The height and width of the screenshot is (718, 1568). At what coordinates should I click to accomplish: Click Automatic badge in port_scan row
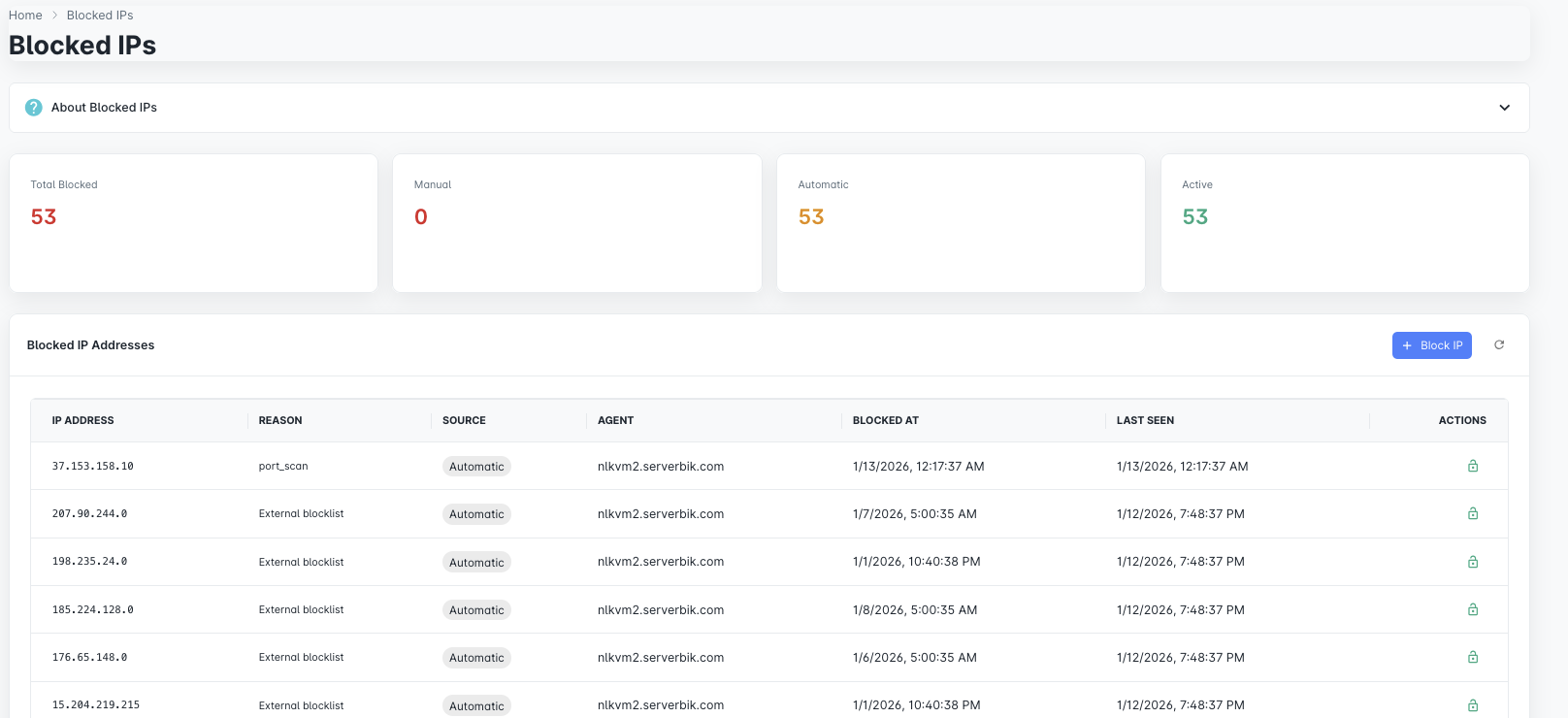click(x=476, y=467)
